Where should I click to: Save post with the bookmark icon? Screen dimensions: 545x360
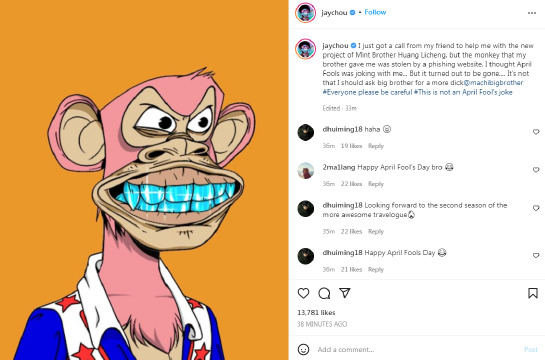(533, 293)
